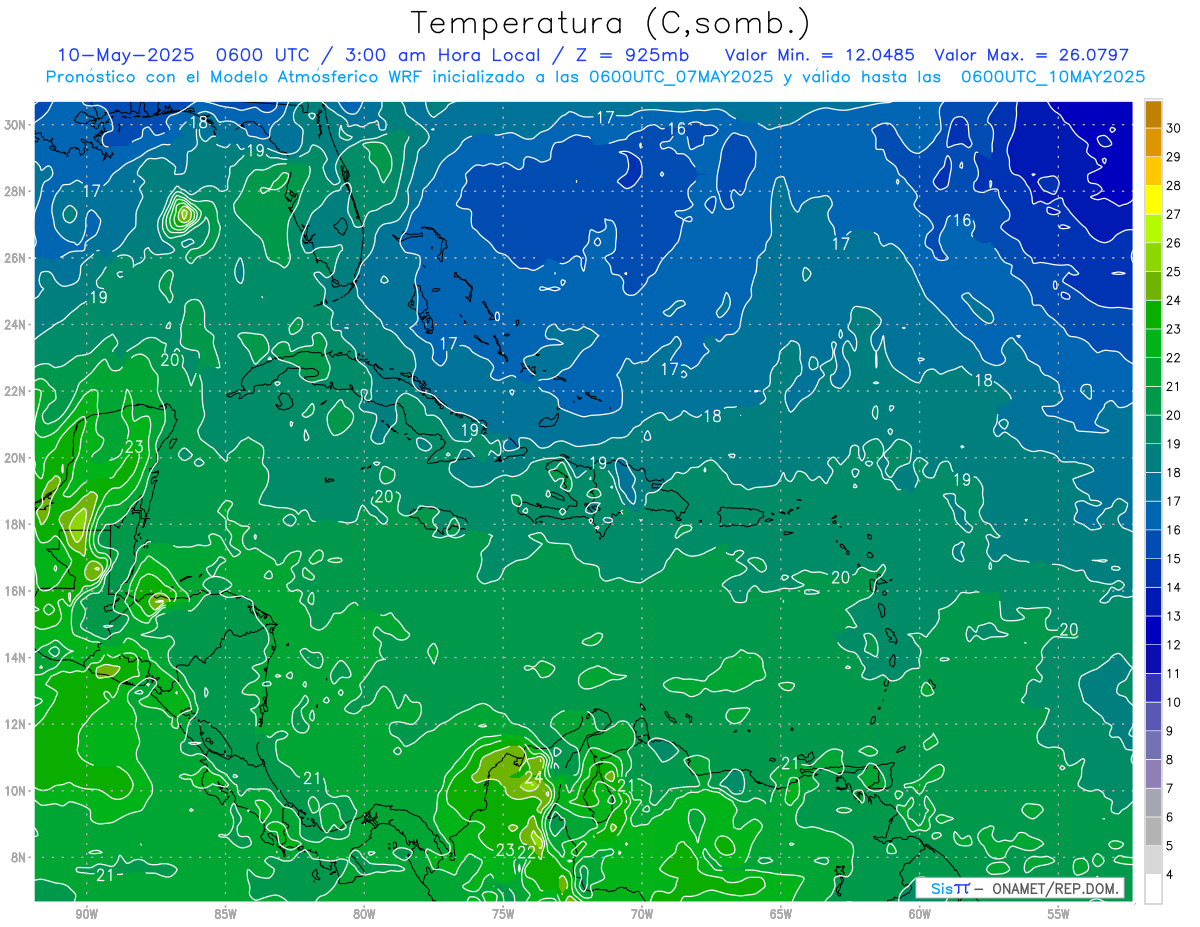Click the '30' label on the color scale
The width and height of the screenshot is (1200, 927).
coord(1173,129)
